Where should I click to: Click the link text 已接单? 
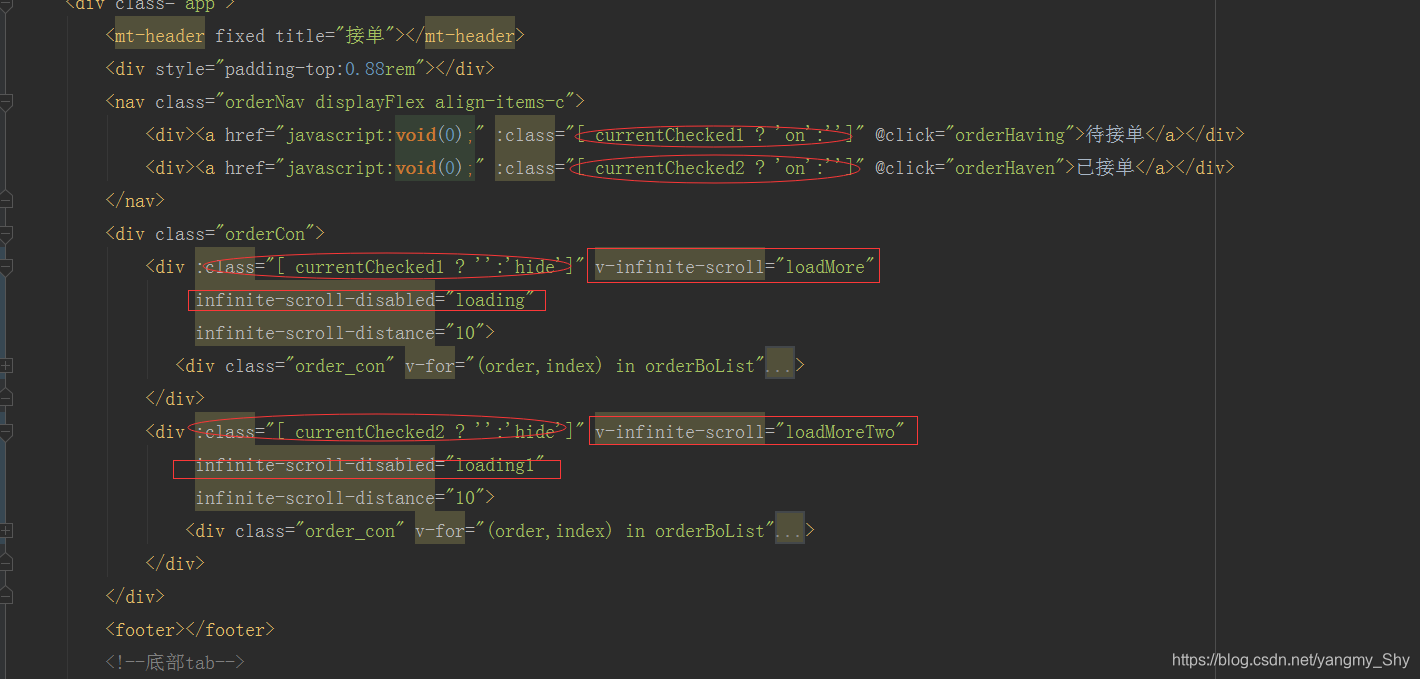coord(1104,168)
